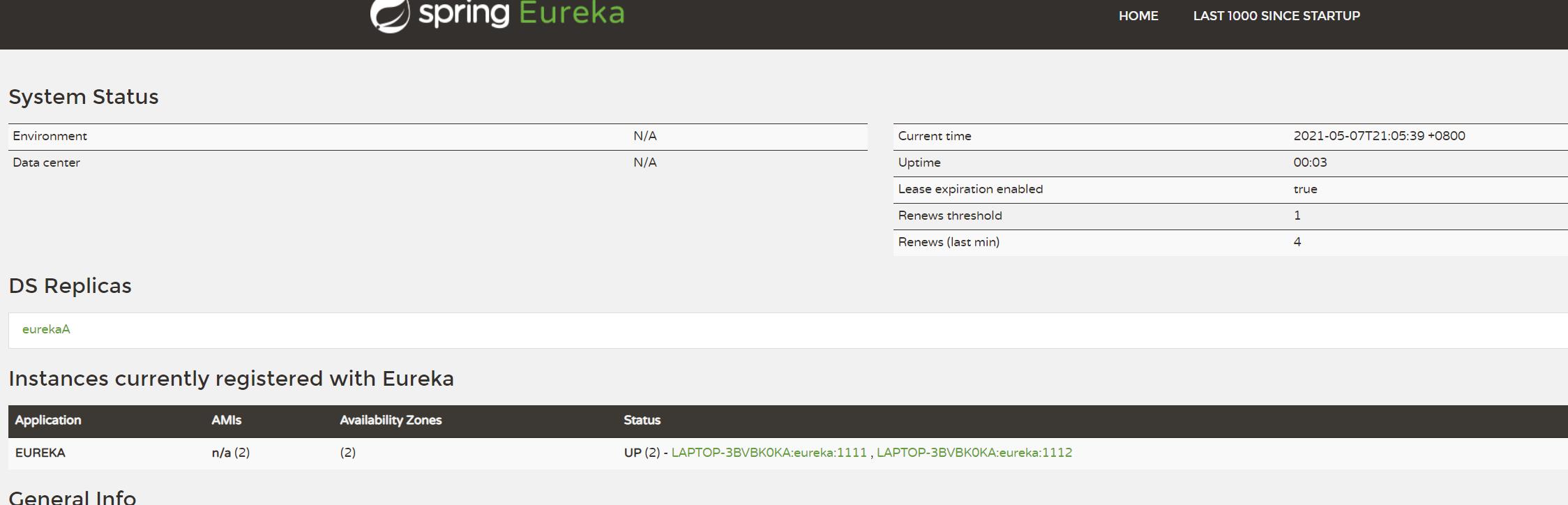
Task: Select the Data center label
Action: coord(46,163)
